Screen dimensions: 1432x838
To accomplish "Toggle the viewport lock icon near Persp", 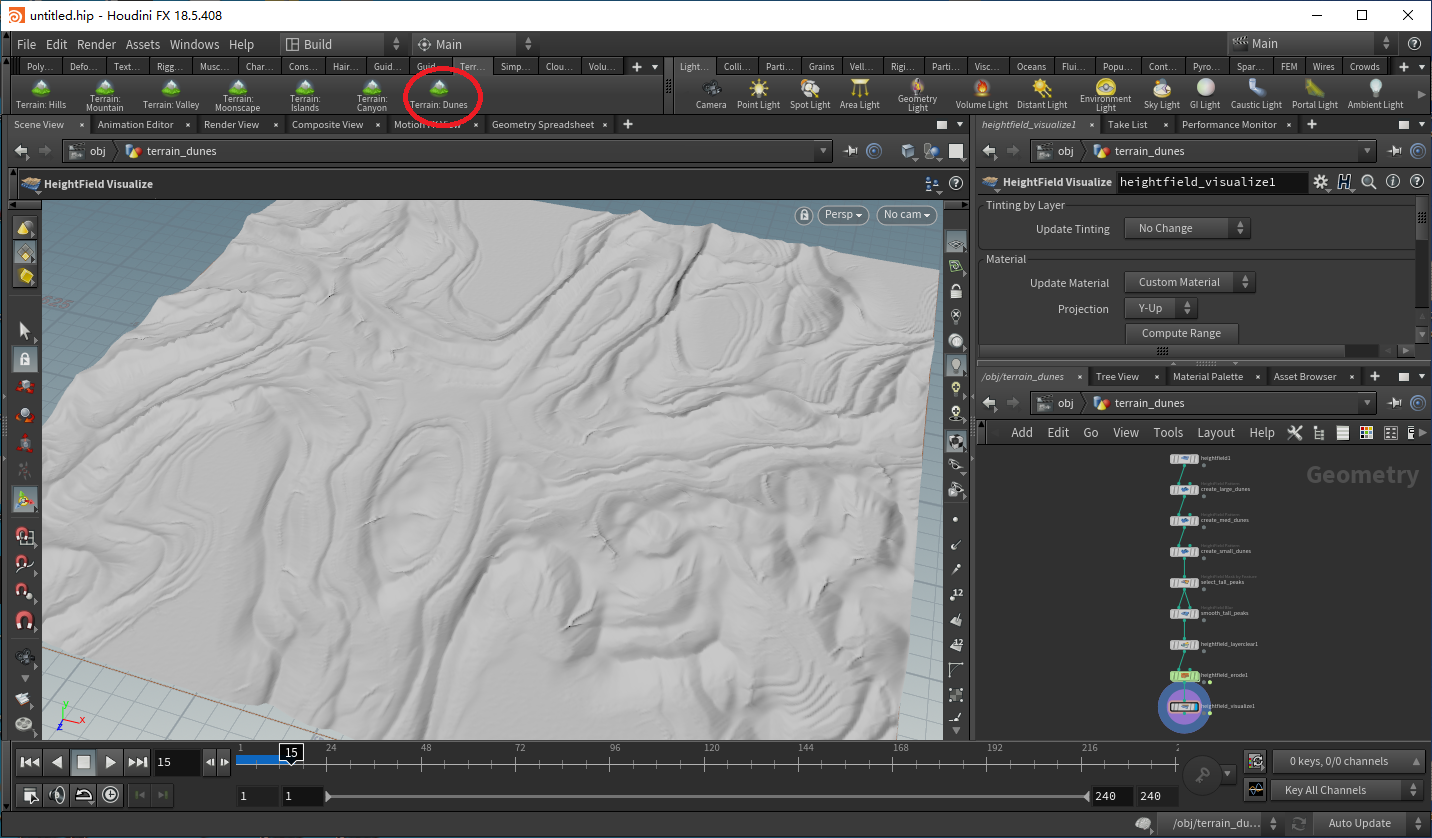I will point(804,215).
